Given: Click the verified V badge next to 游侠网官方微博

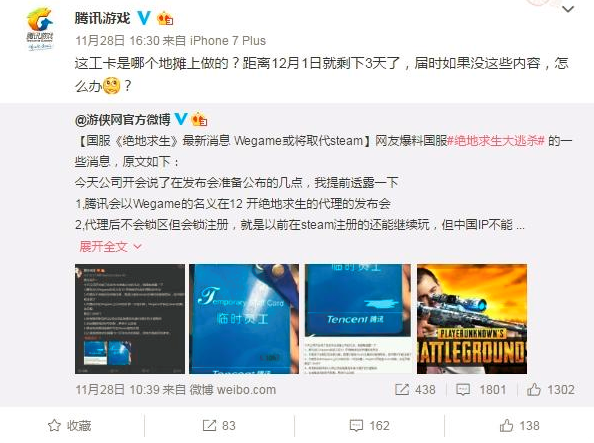Looking at the screenshot, I should pos(181,119).
